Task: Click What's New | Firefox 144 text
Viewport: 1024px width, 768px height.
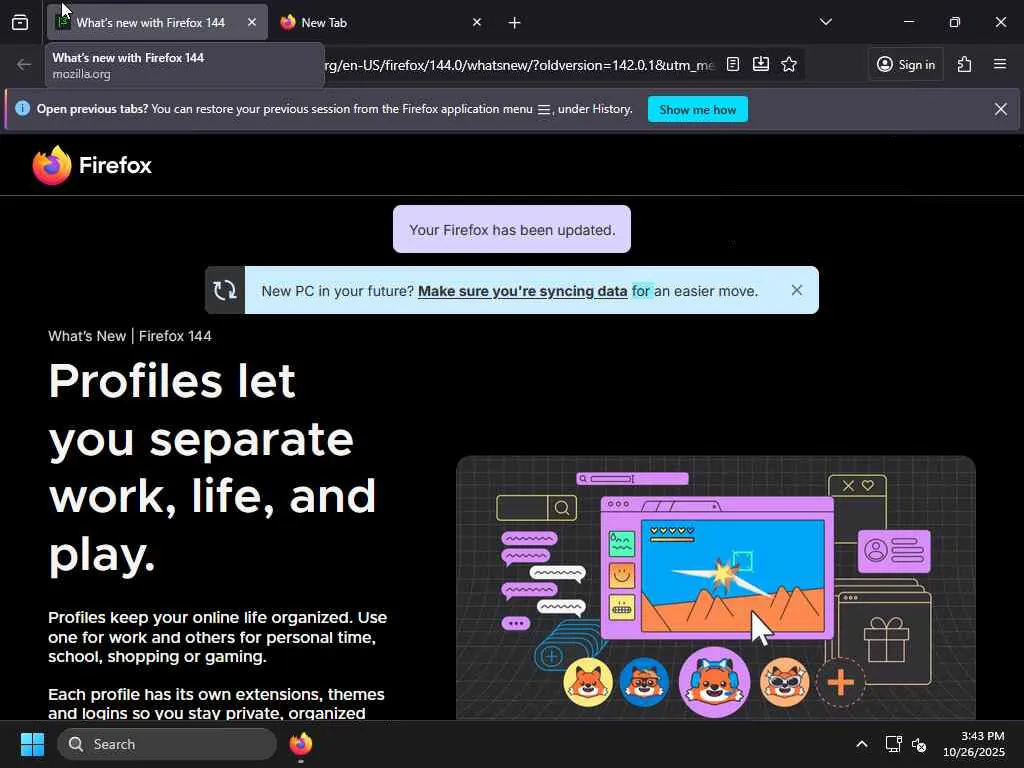Action: click(x=130, y=336)
